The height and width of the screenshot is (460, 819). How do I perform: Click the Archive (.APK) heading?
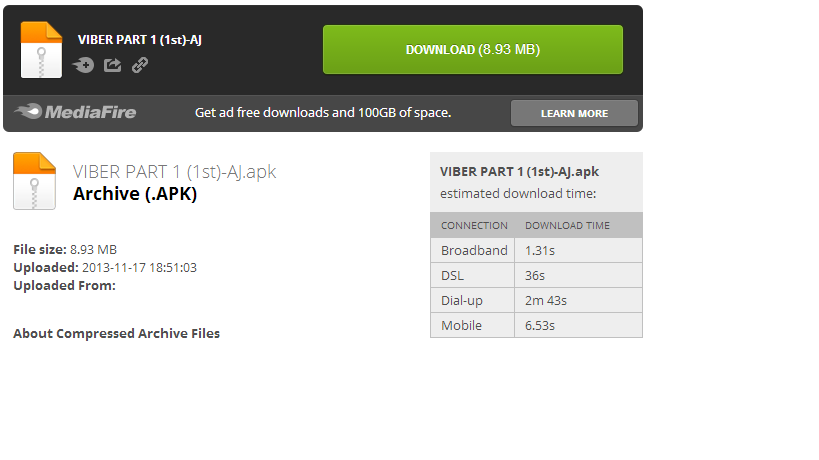[135, 194]
